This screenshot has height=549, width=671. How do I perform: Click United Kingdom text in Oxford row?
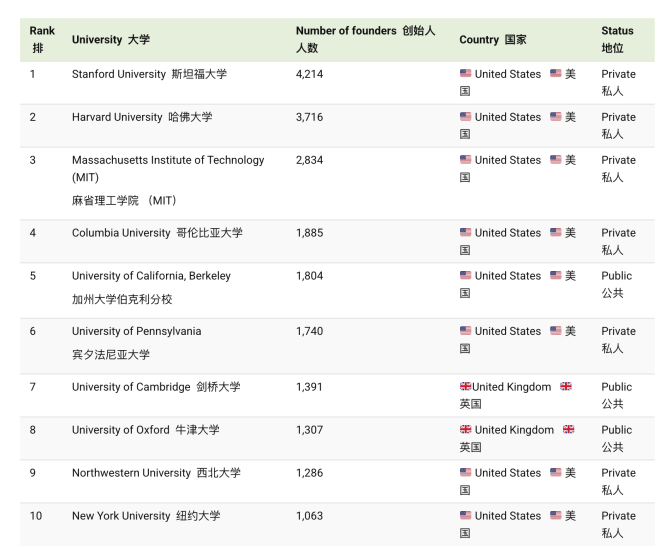pos(514,430)
